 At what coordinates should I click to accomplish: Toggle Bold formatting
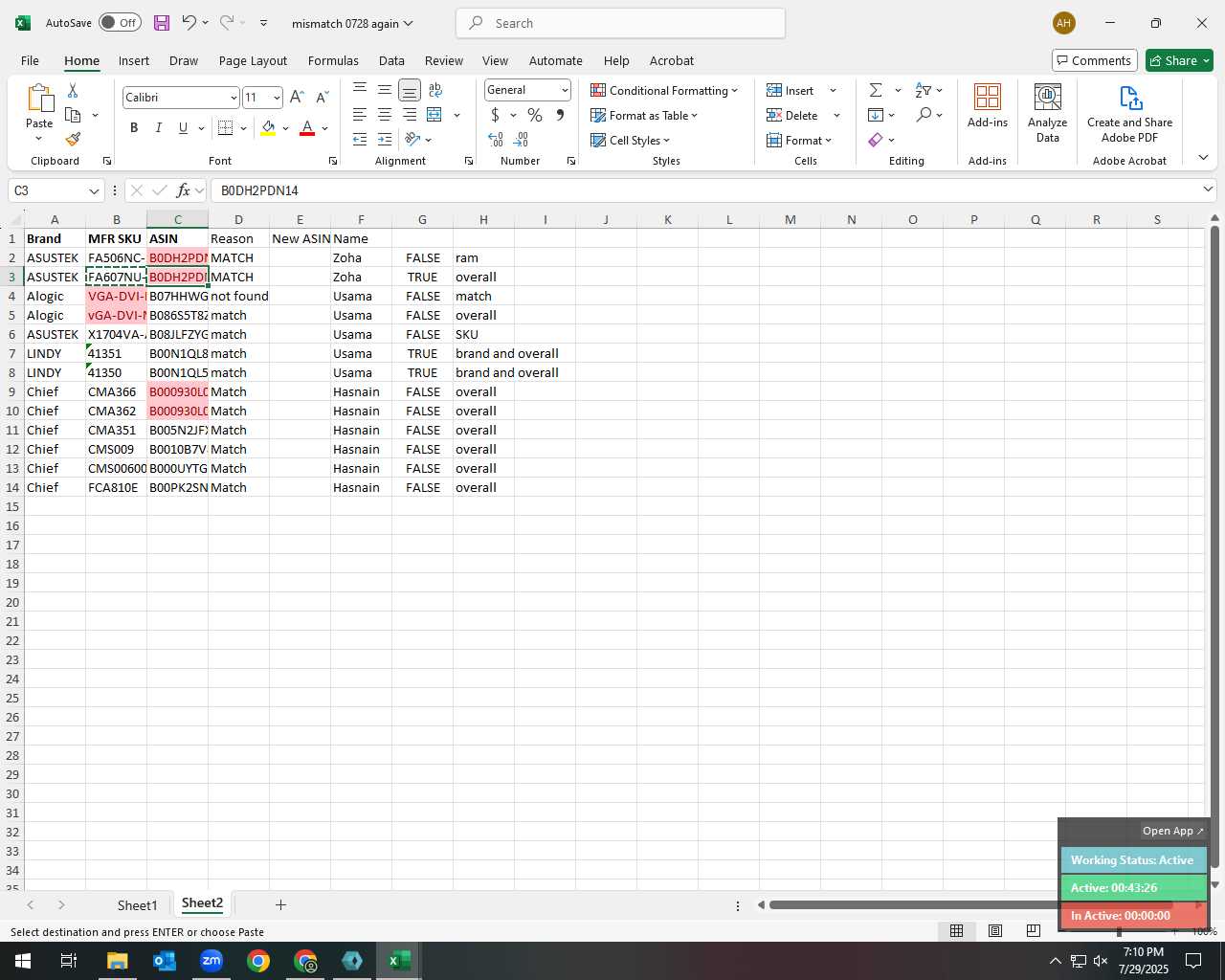click(134, 128)
